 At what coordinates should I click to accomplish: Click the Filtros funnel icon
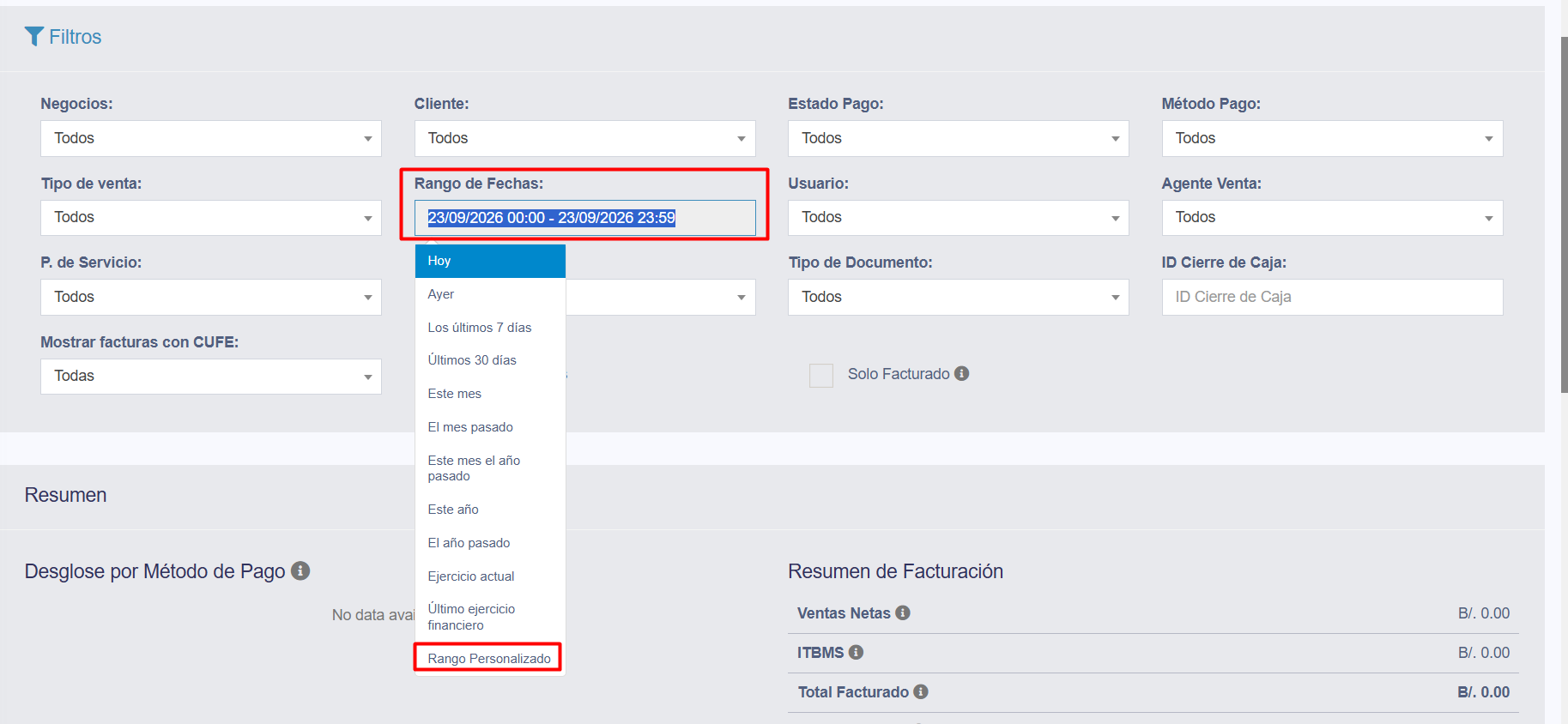34,36
